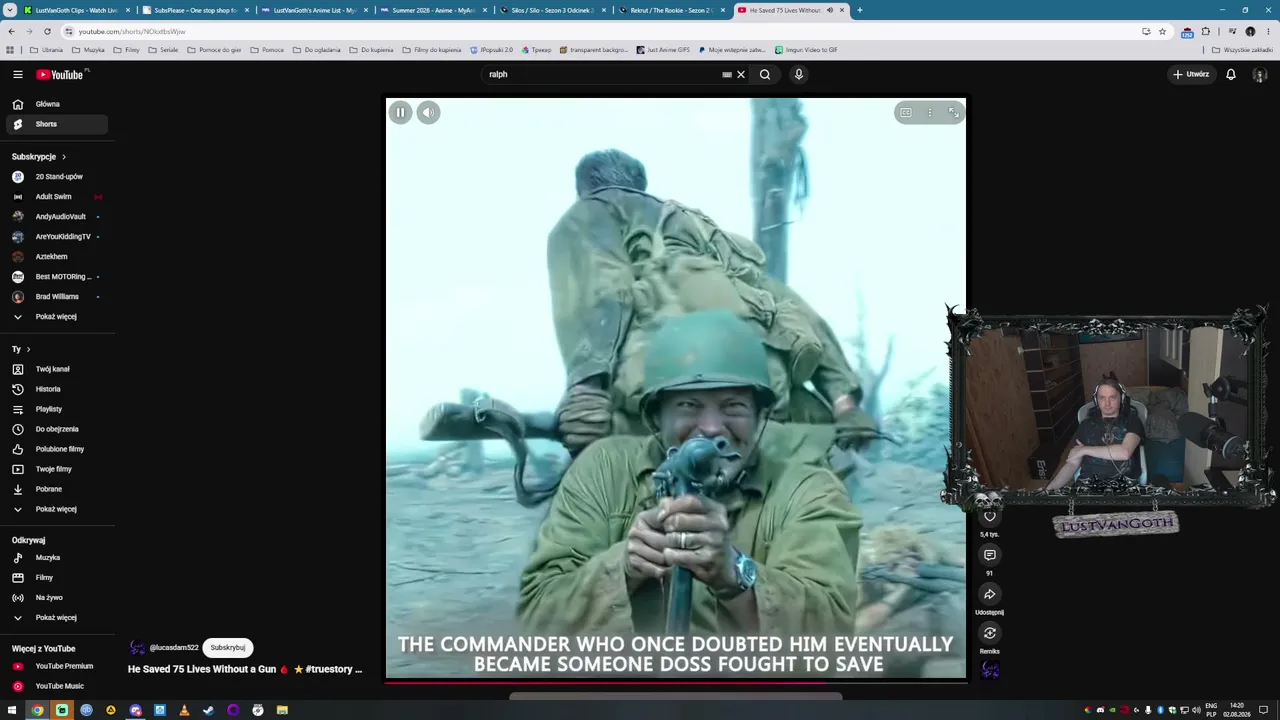Expand the Ty section header
The image size is (1280, 720).
(21, 349)
